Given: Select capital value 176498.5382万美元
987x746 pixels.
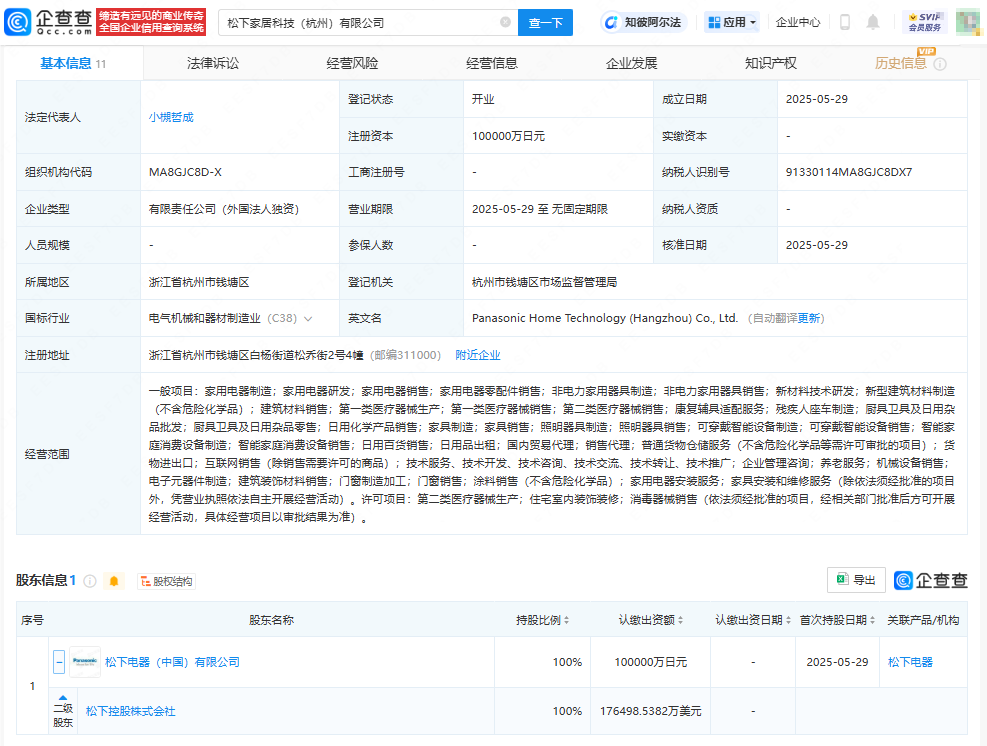Looking at the screenshot, I should pyautogui.click(x=650, y=711).
